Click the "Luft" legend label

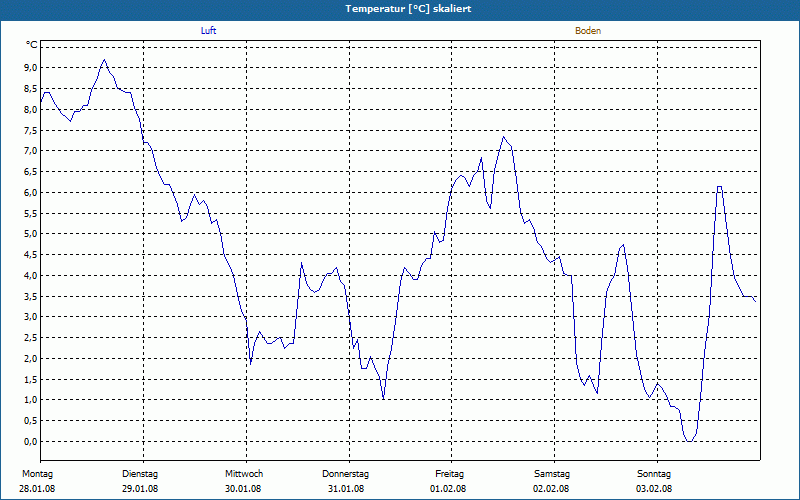click(208, 31)
